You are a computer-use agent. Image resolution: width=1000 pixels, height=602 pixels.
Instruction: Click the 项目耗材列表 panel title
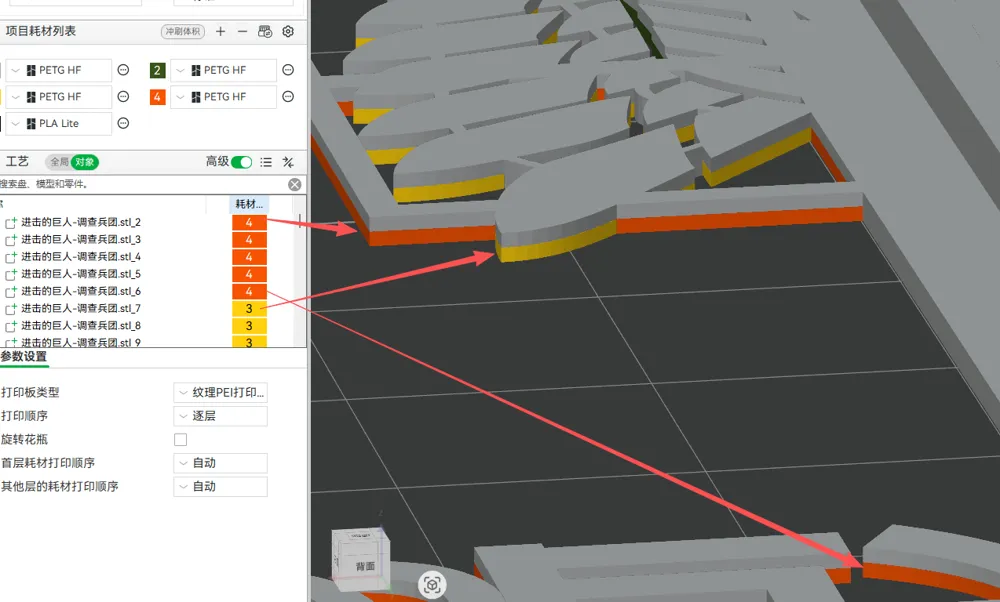pyautogui.click(x=40, y=31)
